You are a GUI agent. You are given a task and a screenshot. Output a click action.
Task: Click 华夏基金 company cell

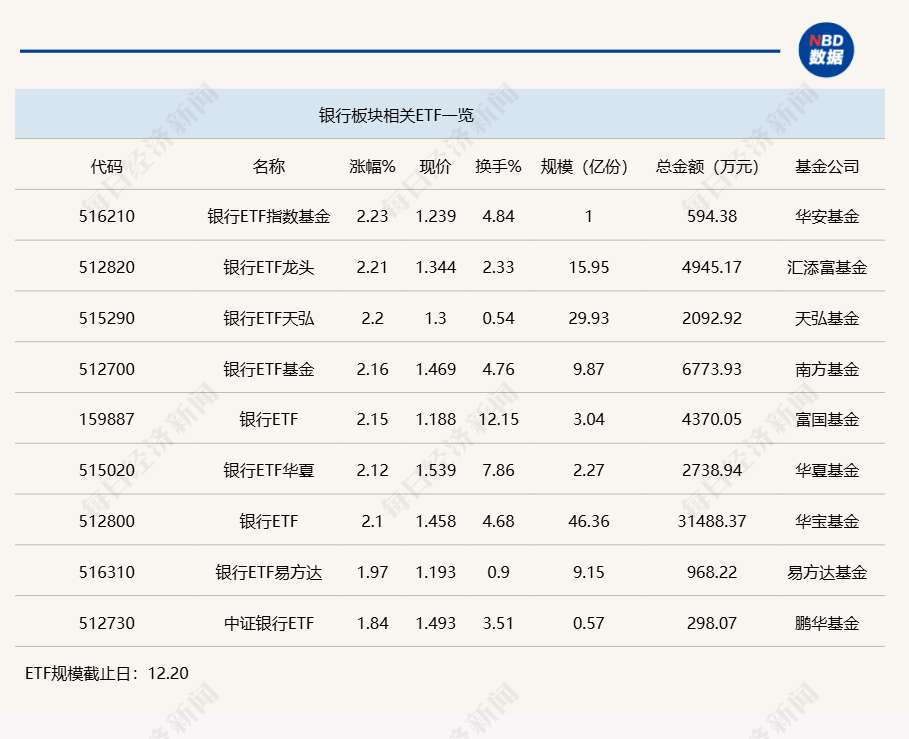827,470
